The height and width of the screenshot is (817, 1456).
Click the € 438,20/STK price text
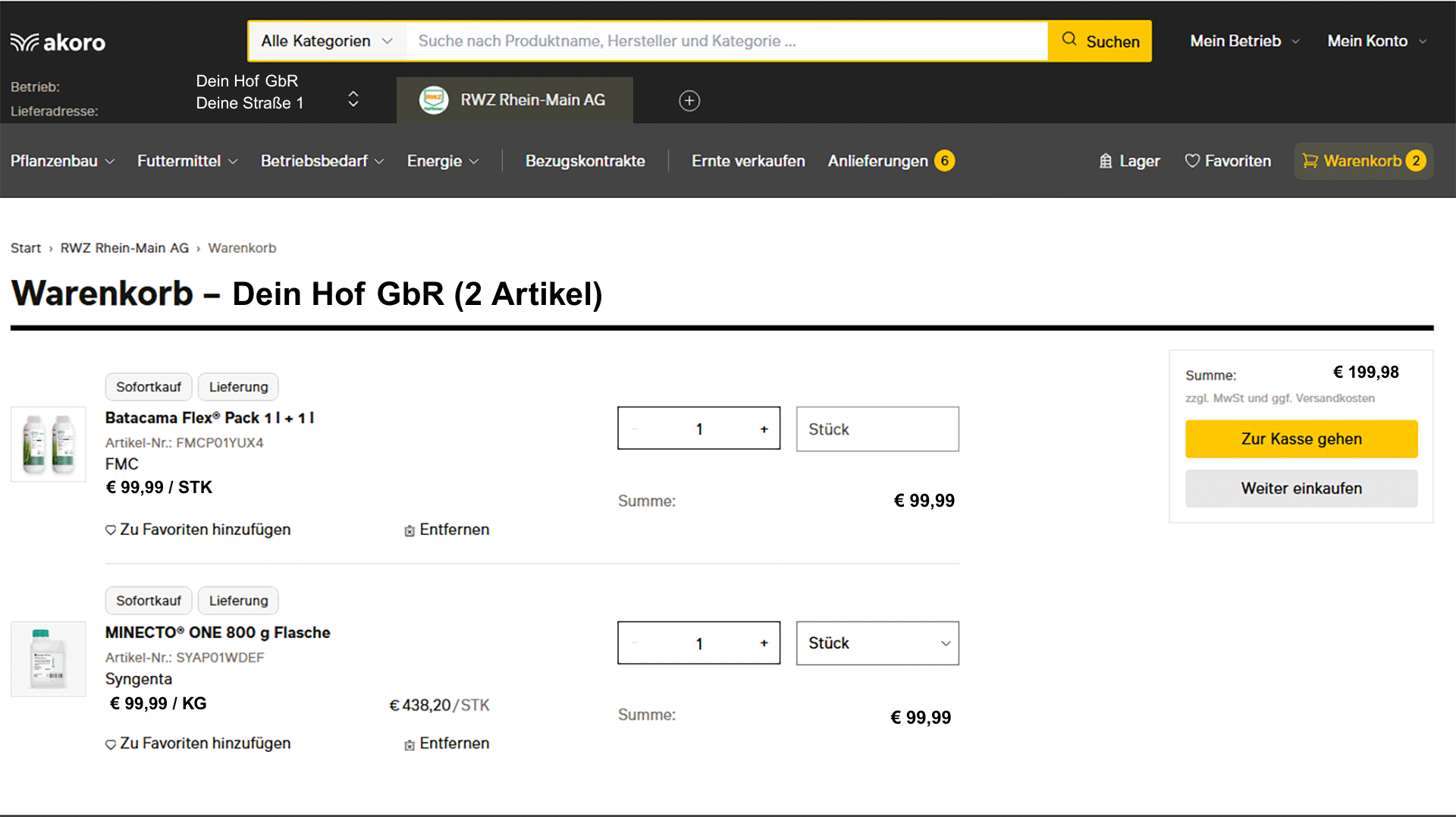click(439, 705)
